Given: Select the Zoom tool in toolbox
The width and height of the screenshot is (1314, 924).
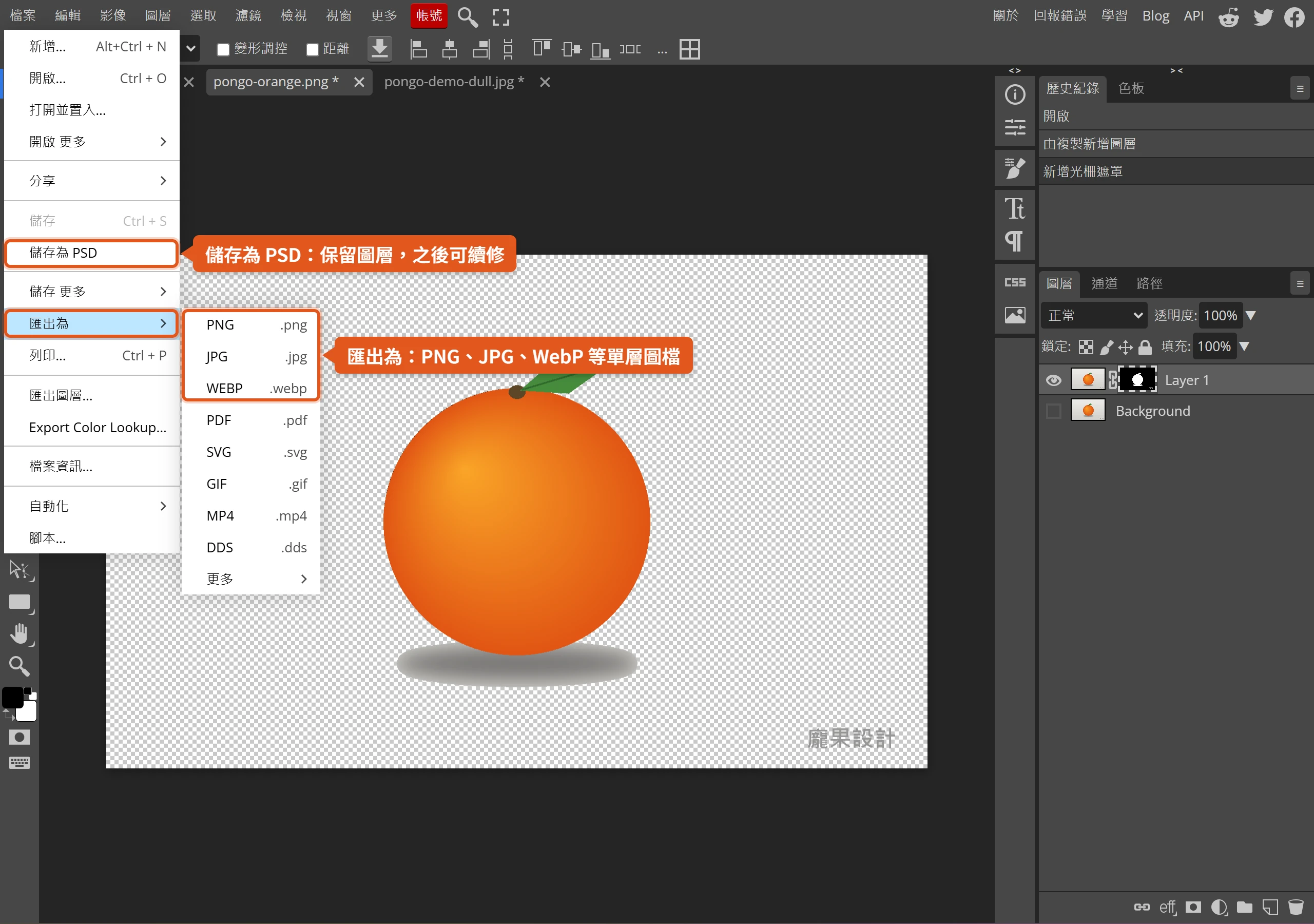Looking at the screenshot, I should 20,666.
